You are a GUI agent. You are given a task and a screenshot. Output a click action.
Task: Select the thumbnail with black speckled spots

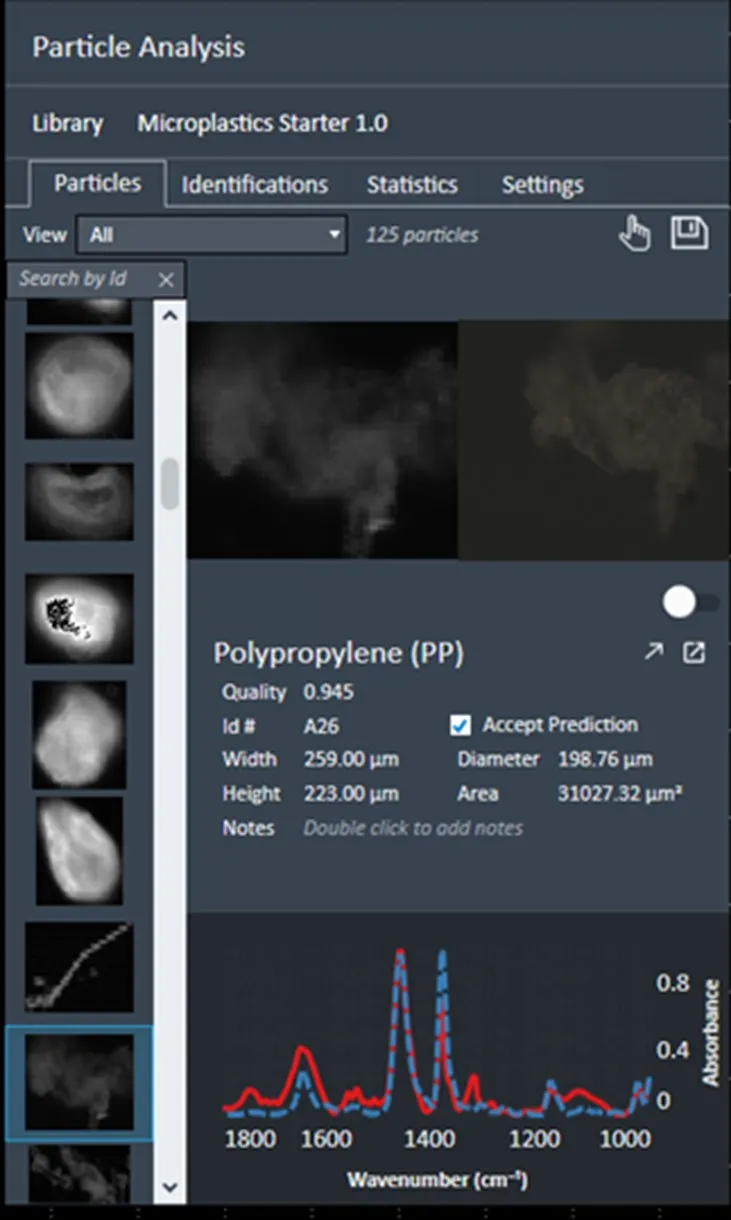(79, 619)
